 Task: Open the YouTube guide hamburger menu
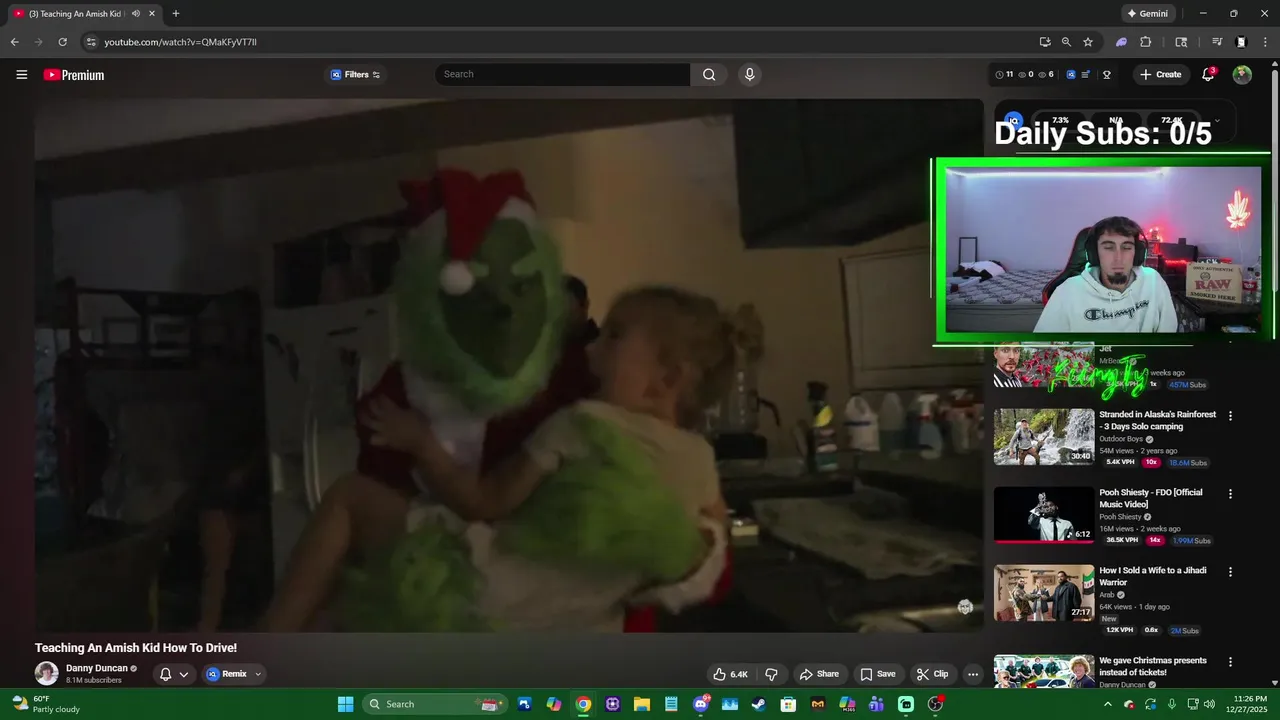click(21, 75)
